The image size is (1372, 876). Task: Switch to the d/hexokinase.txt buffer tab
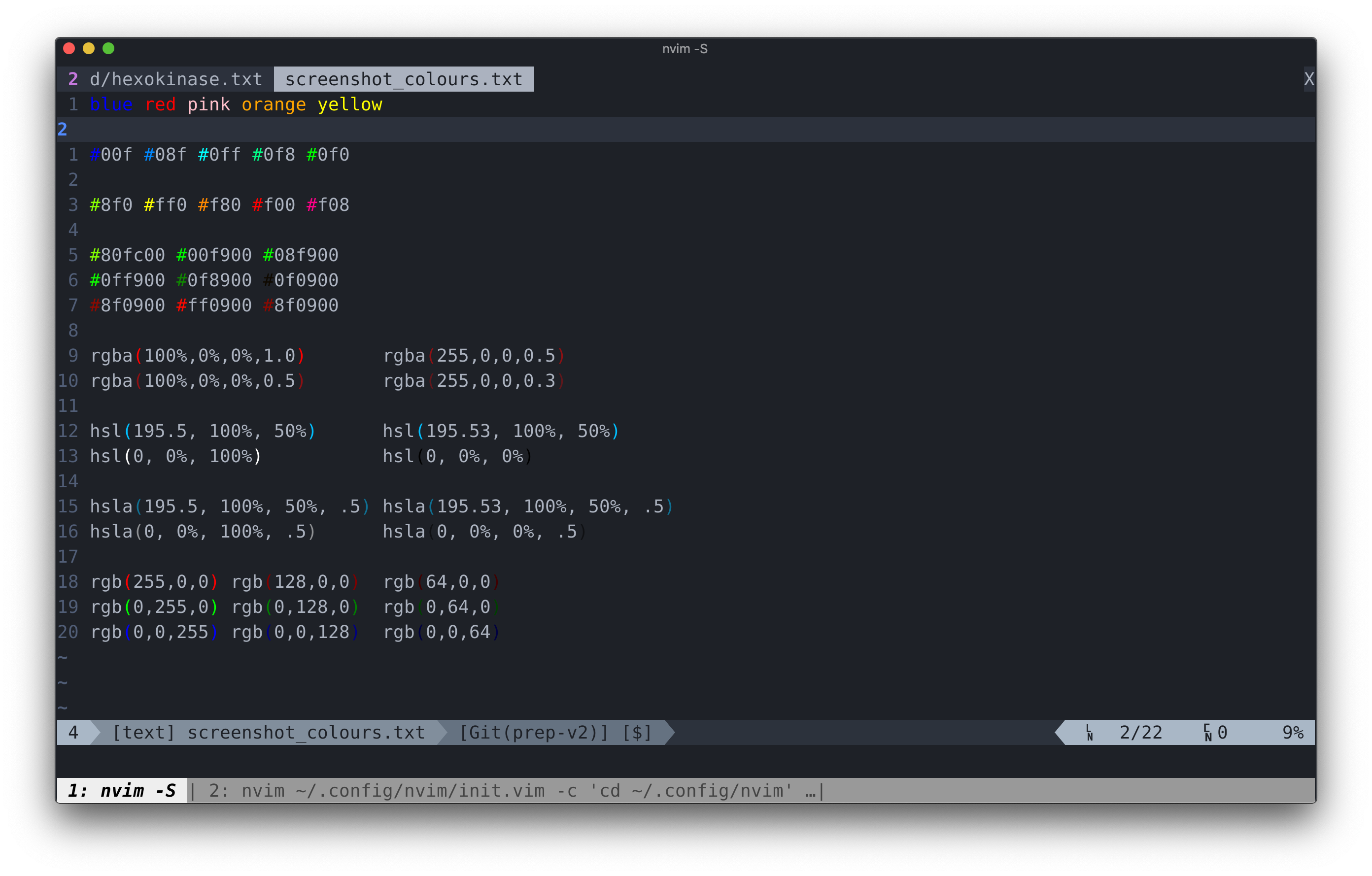click(x=176, y=79)
